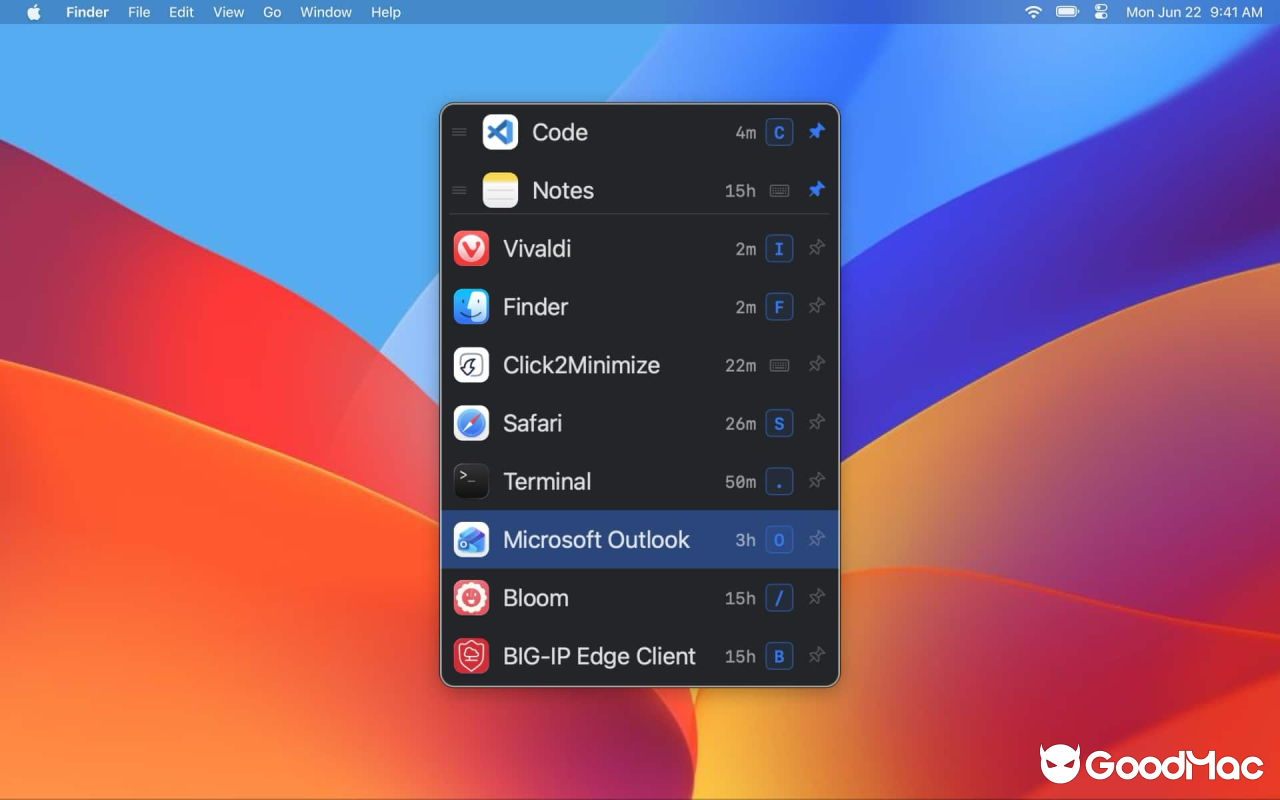
Task: Open Control Center from menu bar
Action: pyautogui.click(x=1101, y=12)
